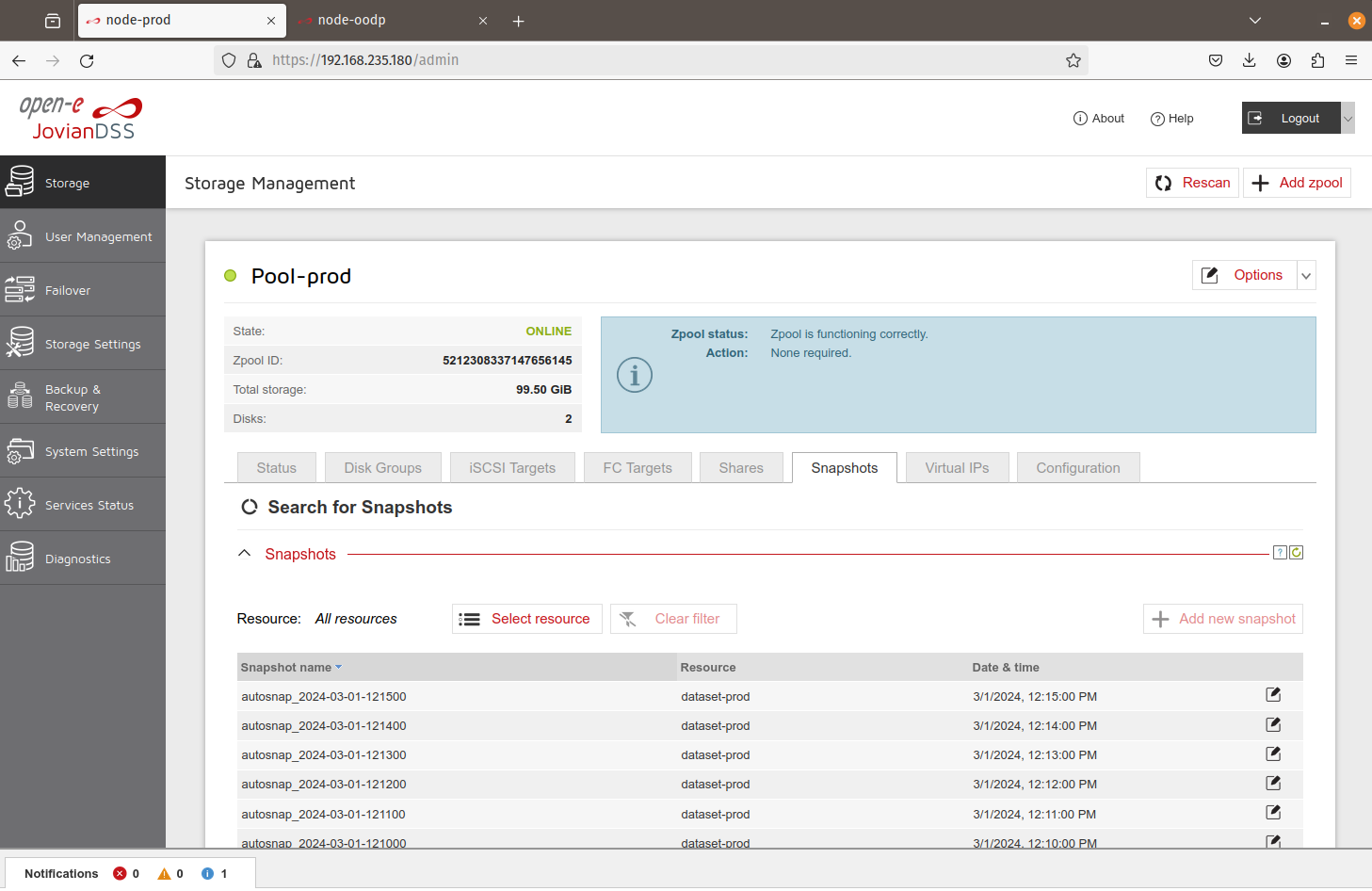
Task: Open browser extensions menu
Action: 1317,60
